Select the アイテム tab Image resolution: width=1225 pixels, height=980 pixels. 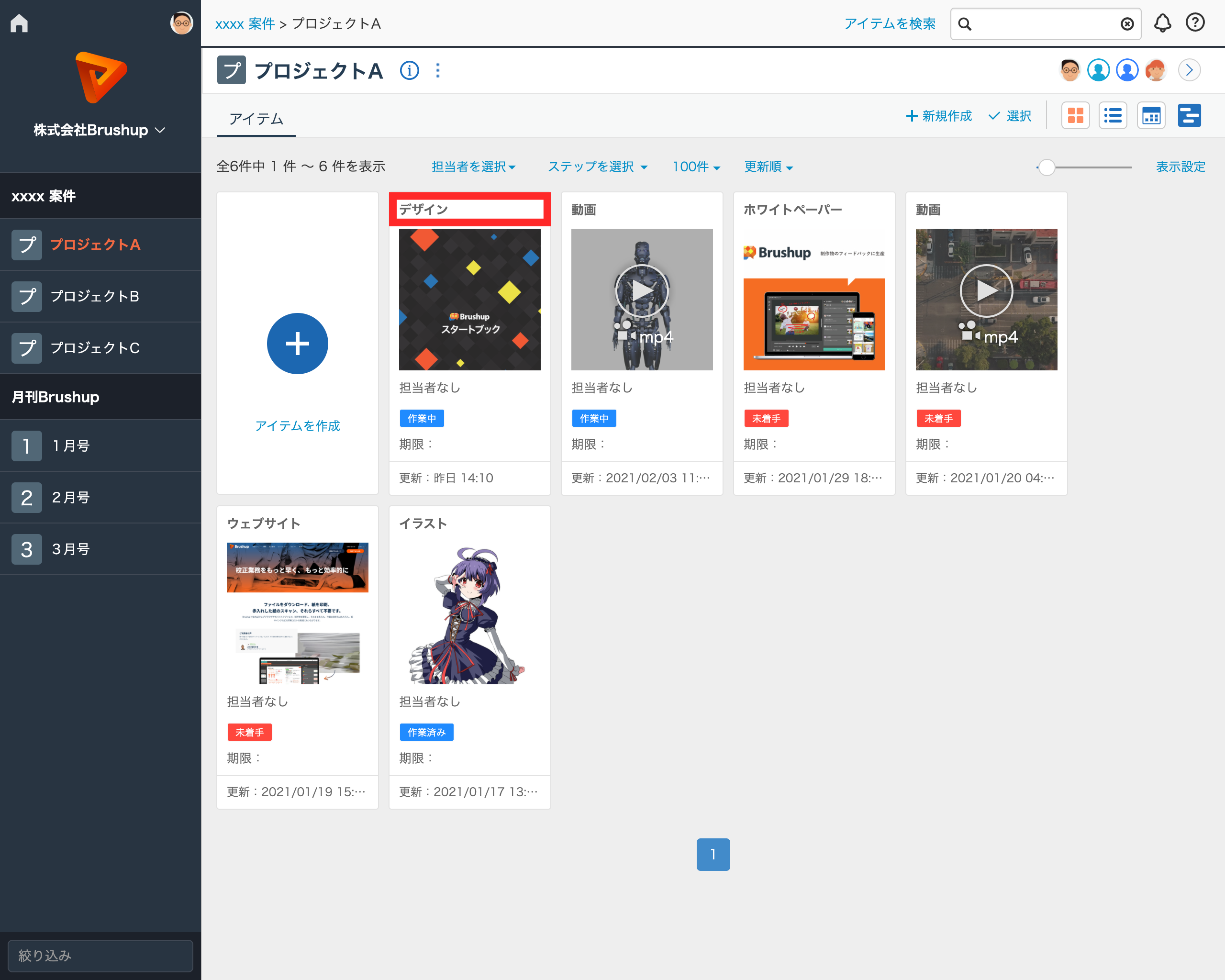(x=256, y=119)
